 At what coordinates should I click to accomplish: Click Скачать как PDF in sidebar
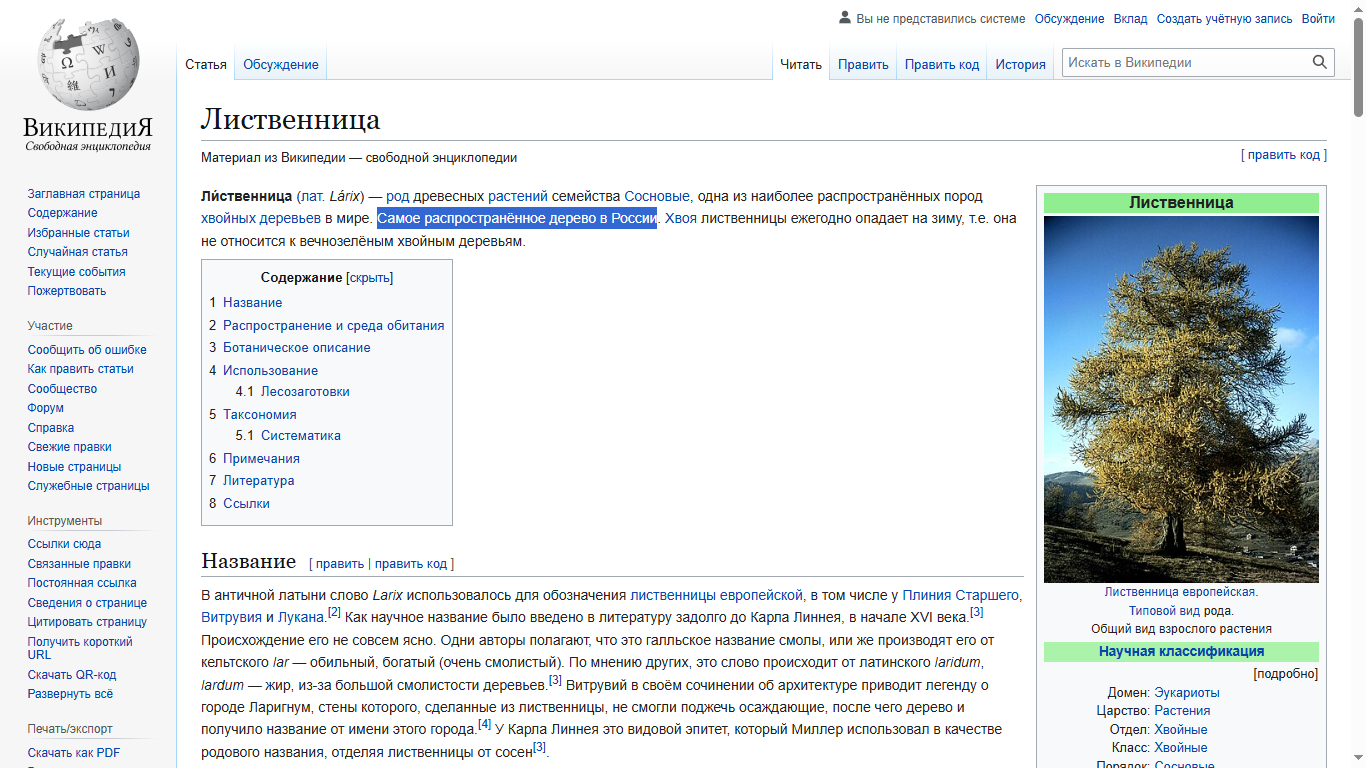click(74, 753)
